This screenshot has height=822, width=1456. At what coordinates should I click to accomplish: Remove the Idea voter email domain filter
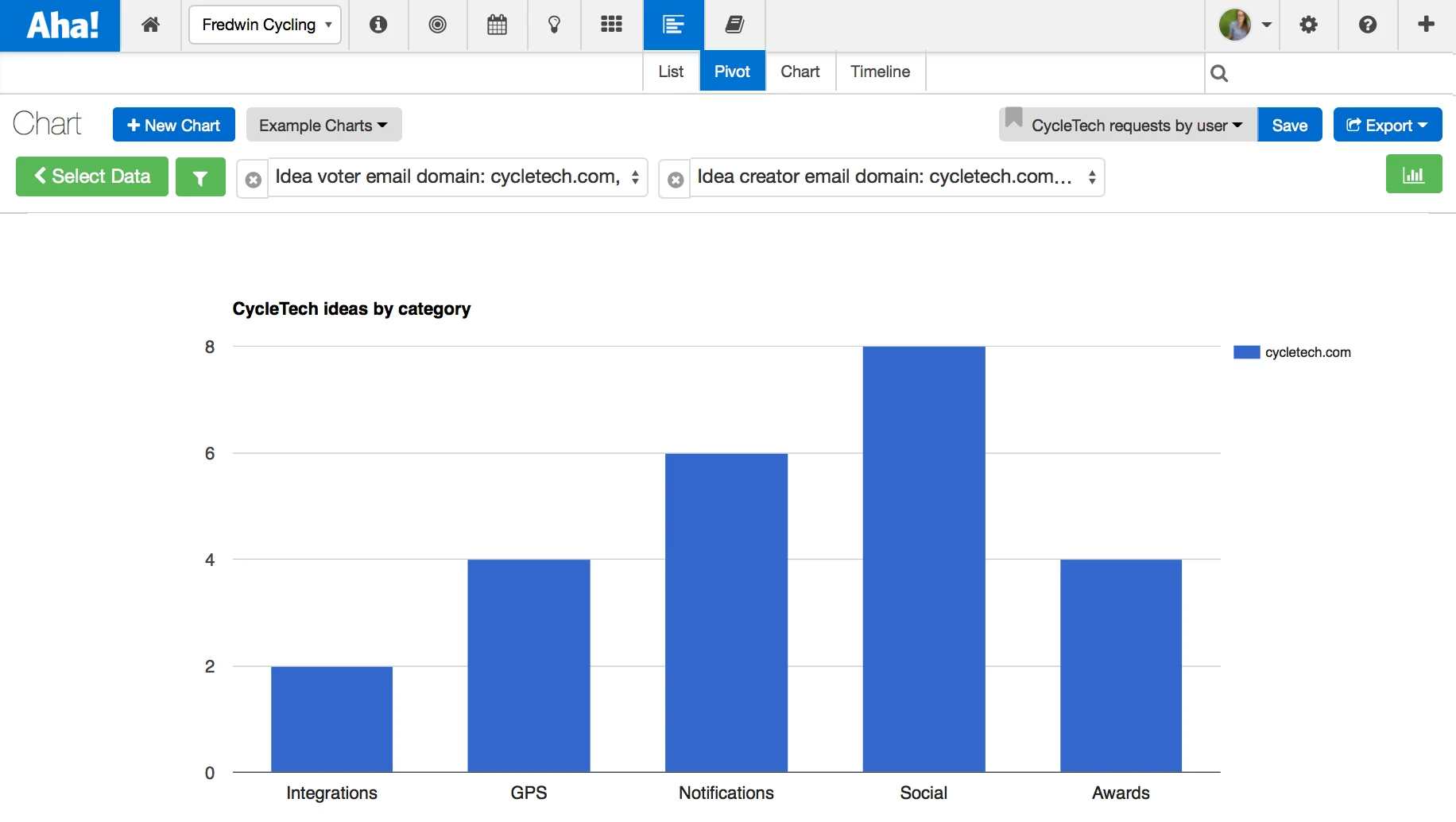254,180
